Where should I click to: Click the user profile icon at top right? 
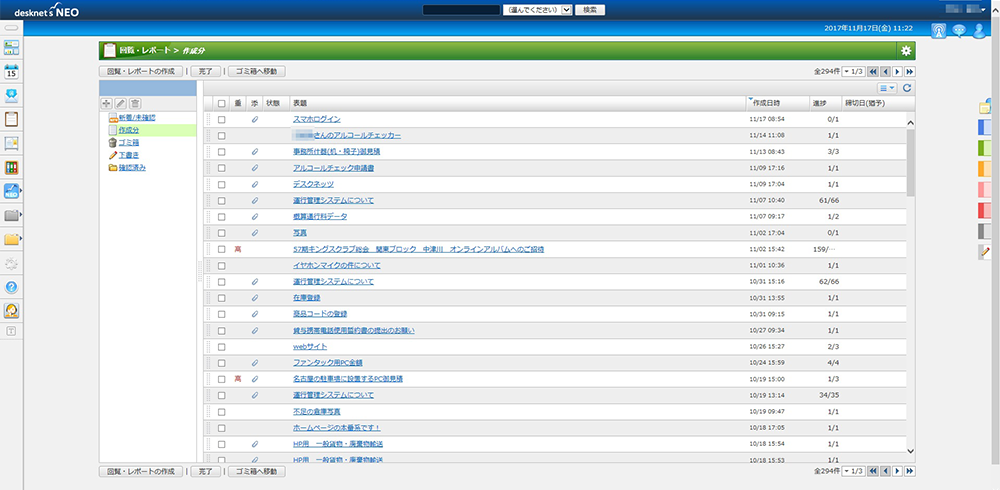tap(980, 30)
